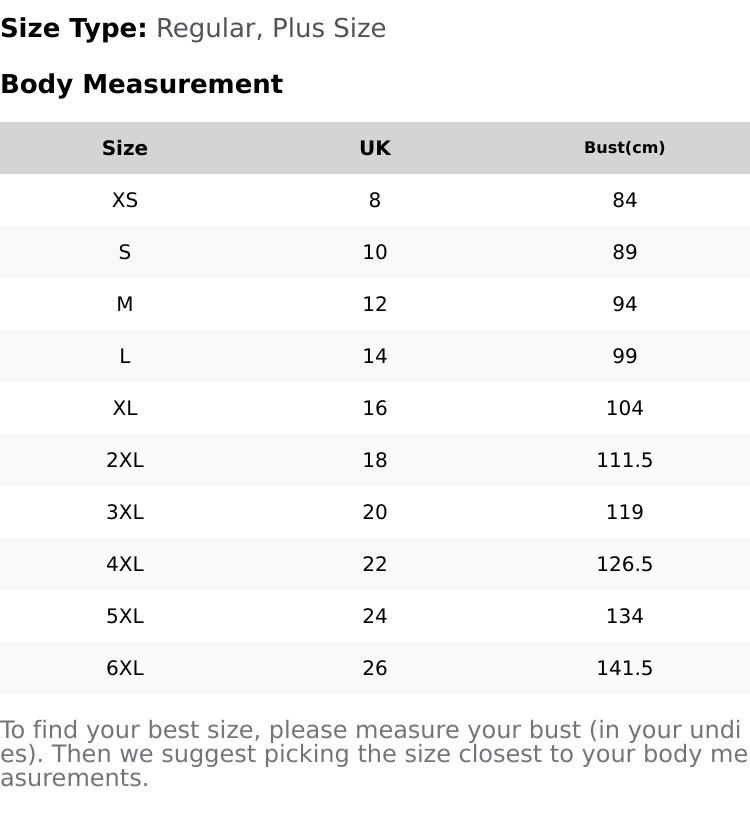Screen dimensions: 750x814
Task: Click the bust value 111.5
Action: pyautogui.click(x=624, y=460)
